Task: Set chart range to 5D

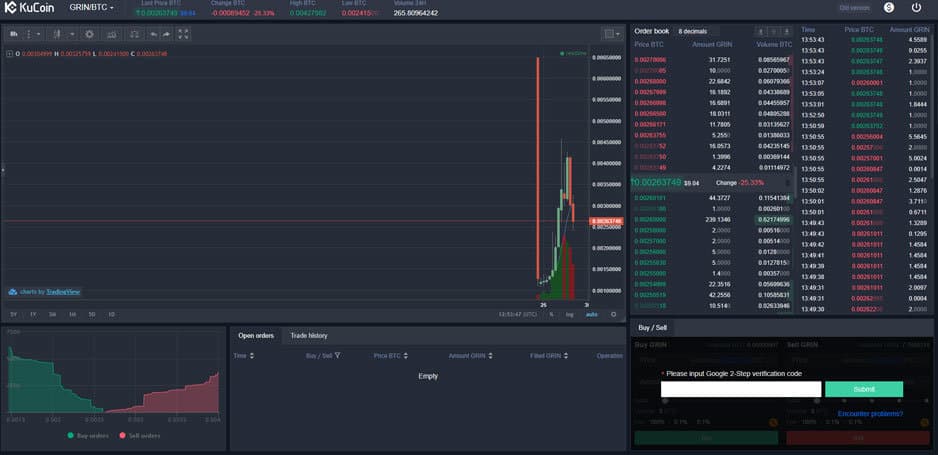Action: (92, 314)
